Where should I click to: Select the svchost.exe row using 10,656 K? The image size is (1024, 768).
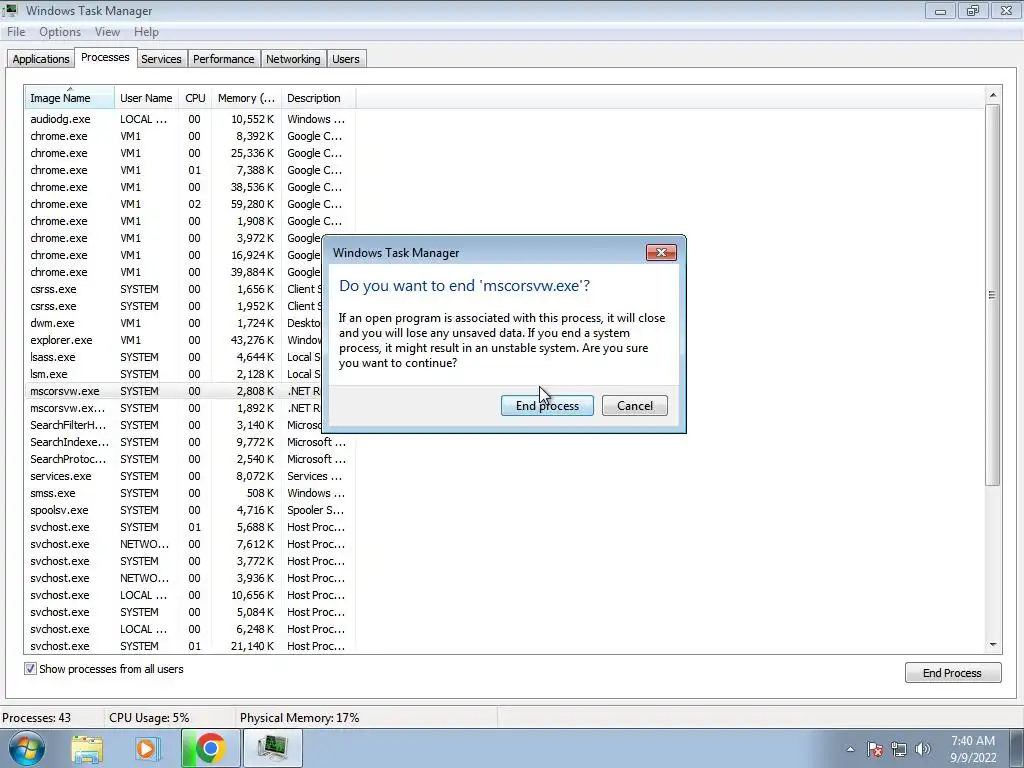click(189, 595)
